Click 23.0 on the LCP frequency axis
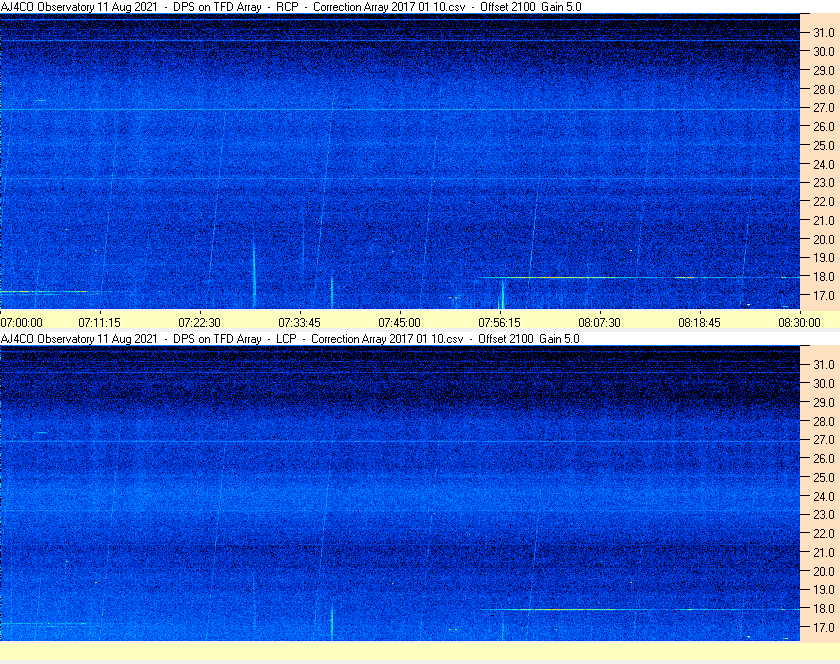This screenshot has height=664, width=840. (x=824, y=514)
